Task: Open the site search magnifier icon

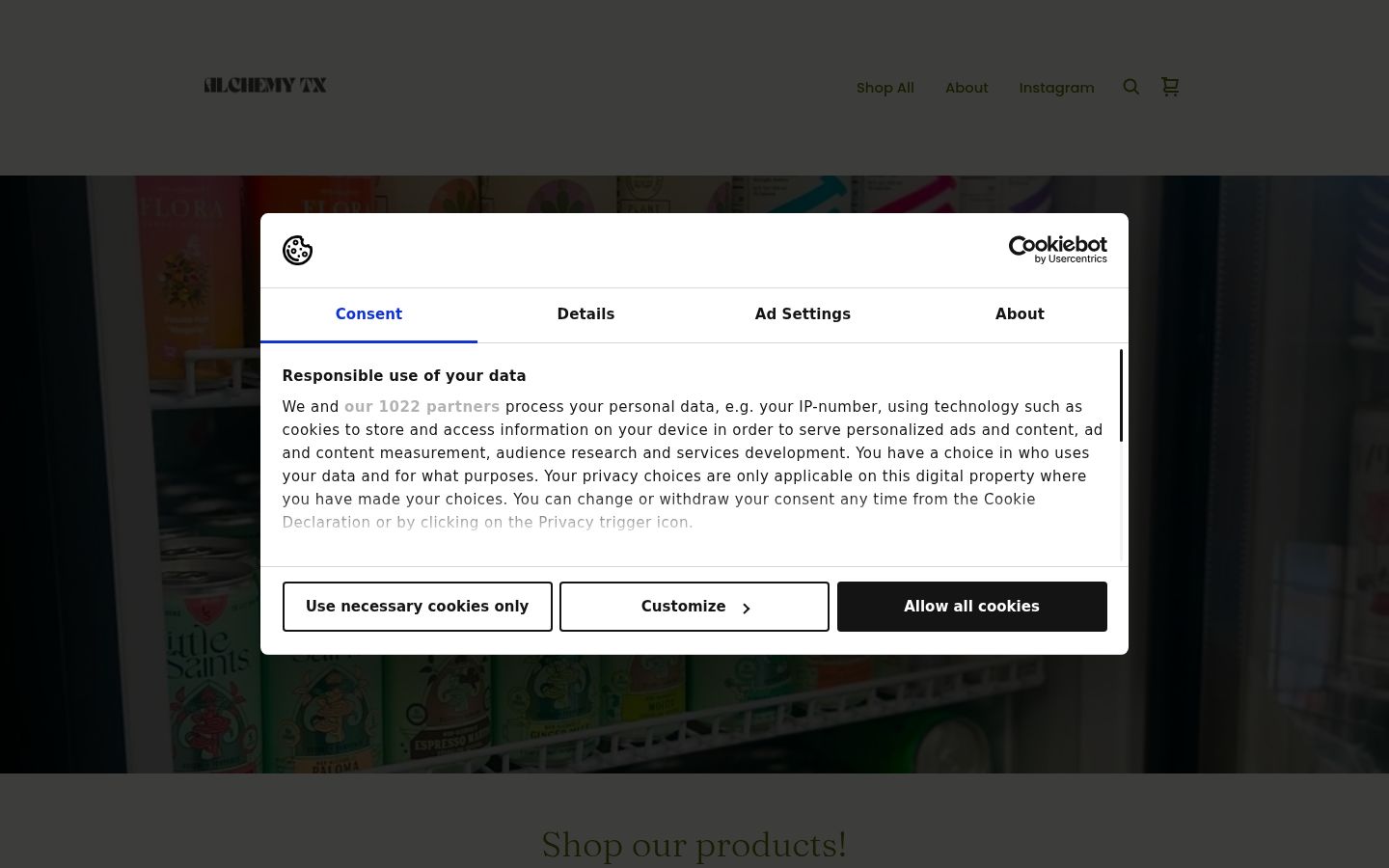Action: point(1131,87)
